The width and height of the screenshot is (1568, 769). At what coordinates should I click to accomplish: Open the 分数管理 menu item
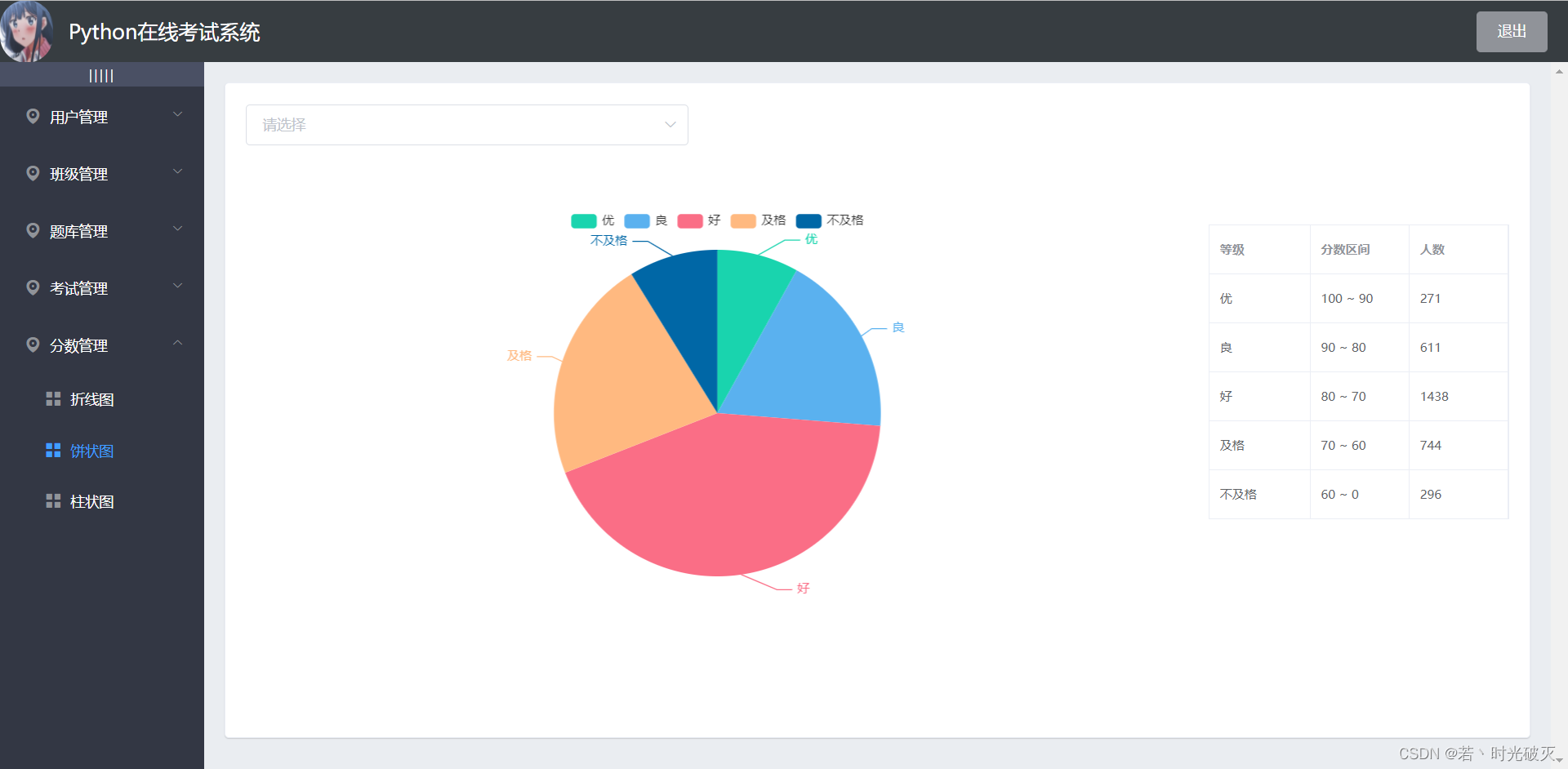102,345
